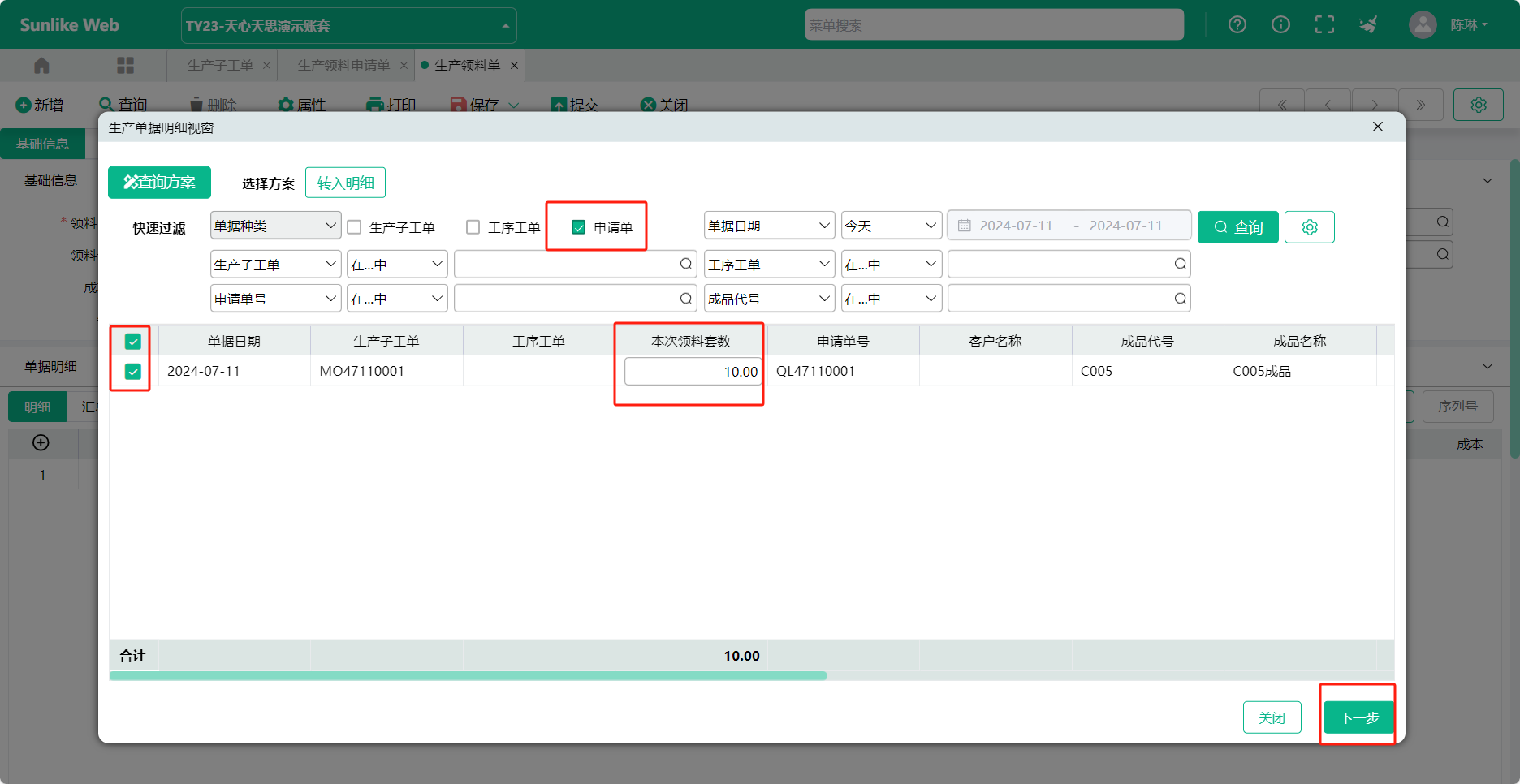The image size is (1520, 784).
Task: Click search icon in 生产子工单 filter field
Action: (686, 264)
